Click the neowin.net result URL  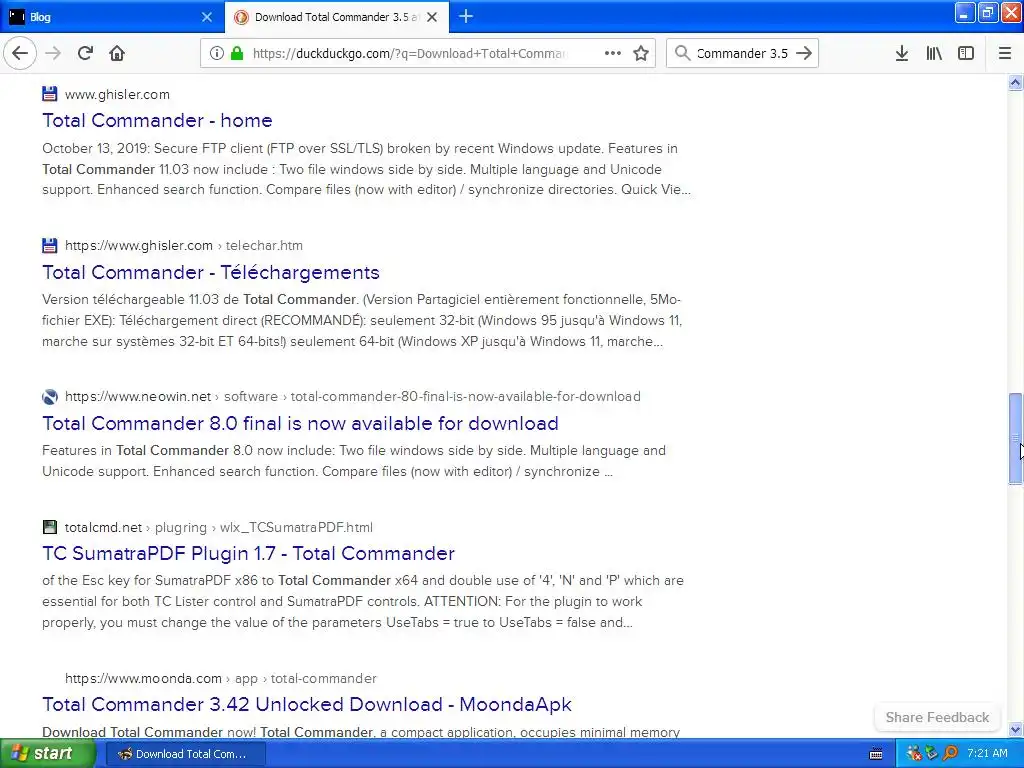tap(353, 396)
